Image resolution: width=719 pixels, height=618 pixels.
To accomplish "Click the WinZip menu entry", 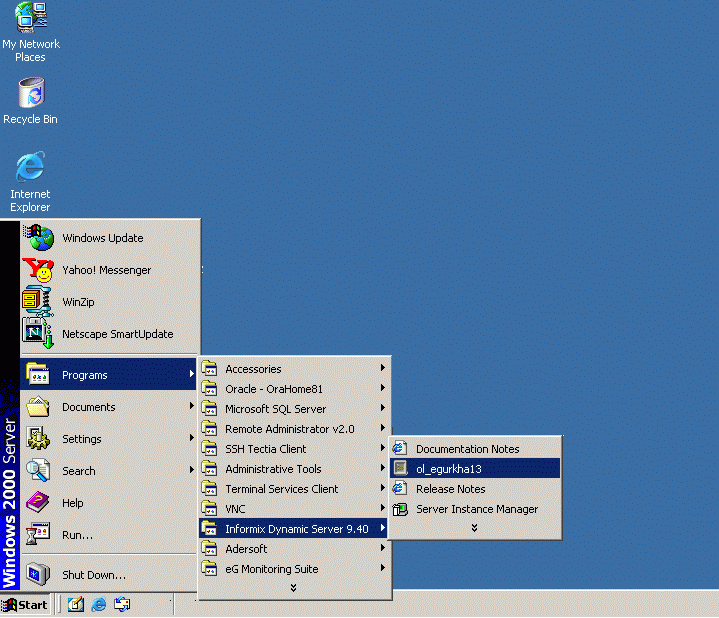I will [x=110, y=302].
